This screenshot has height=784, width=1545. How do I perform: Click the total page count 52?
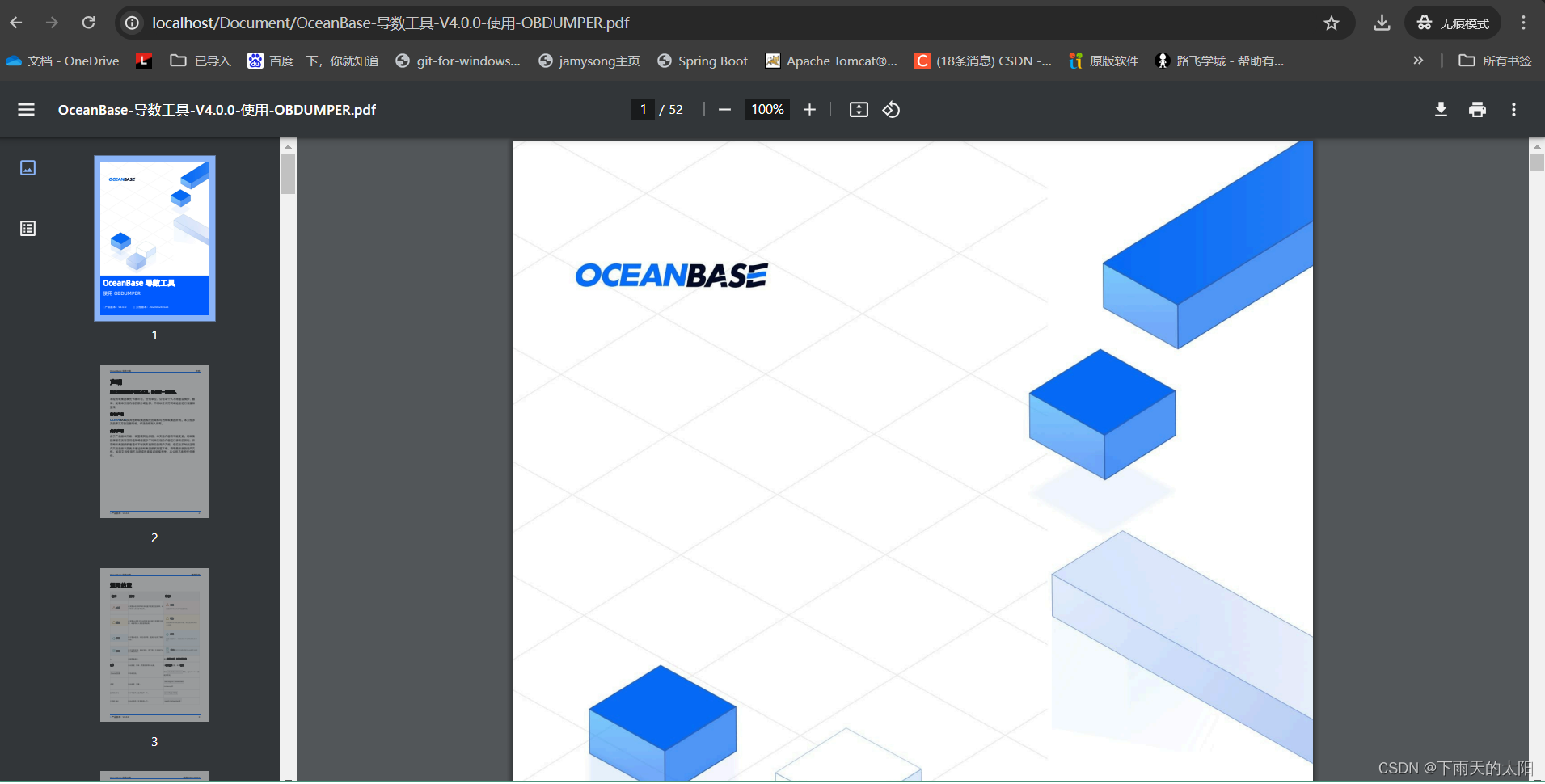[676, 109]
